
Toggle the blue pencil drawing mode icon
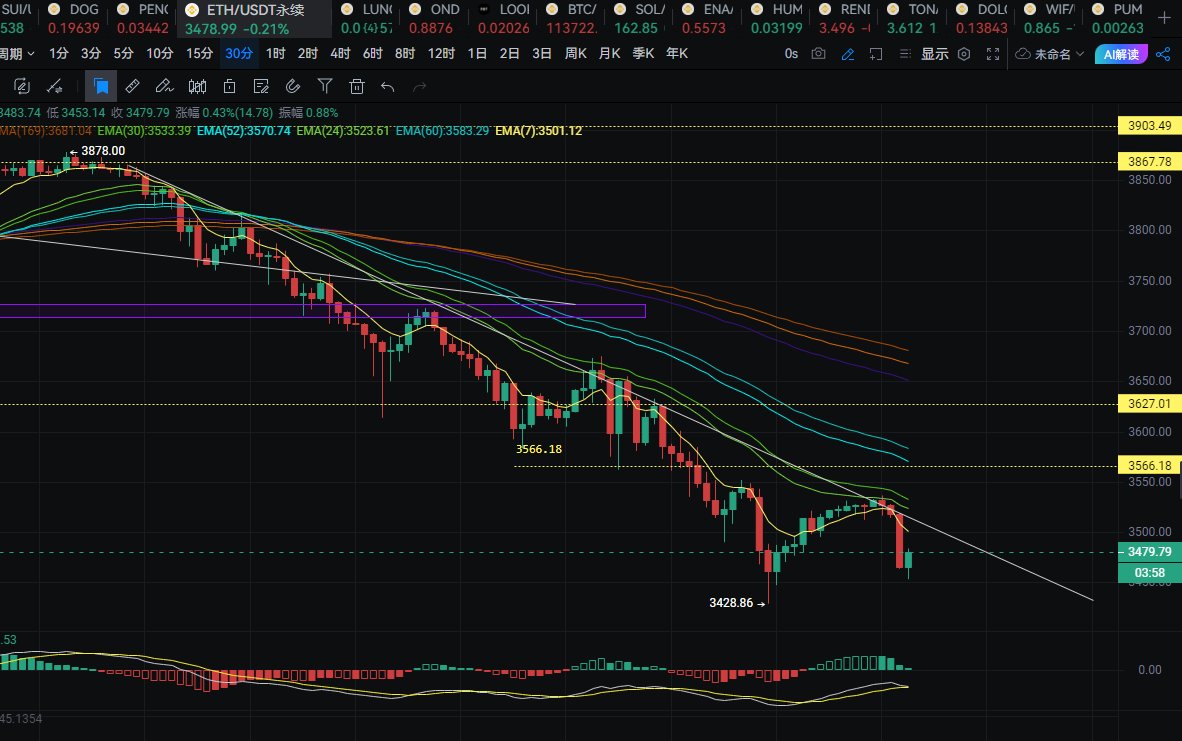[847, 54]
